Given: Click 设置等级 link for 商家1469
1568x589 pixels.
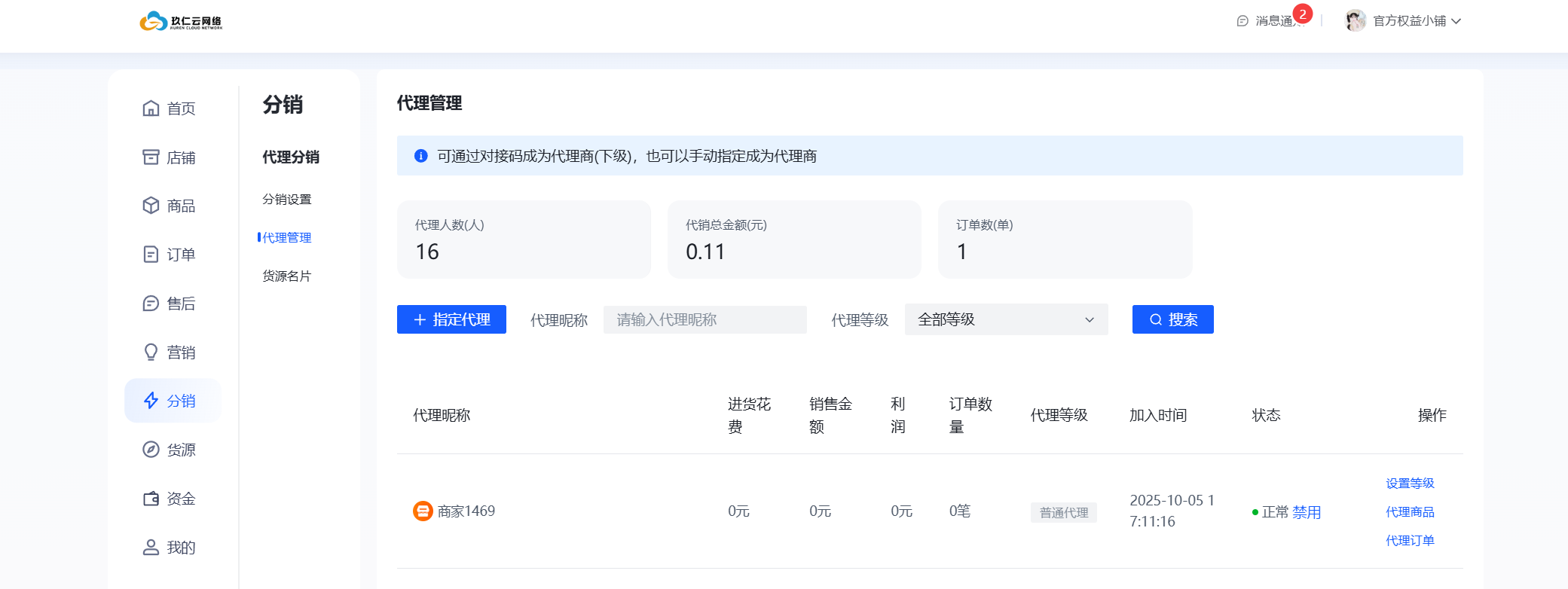Looking at the screenshot, I should click(1411, 484).
